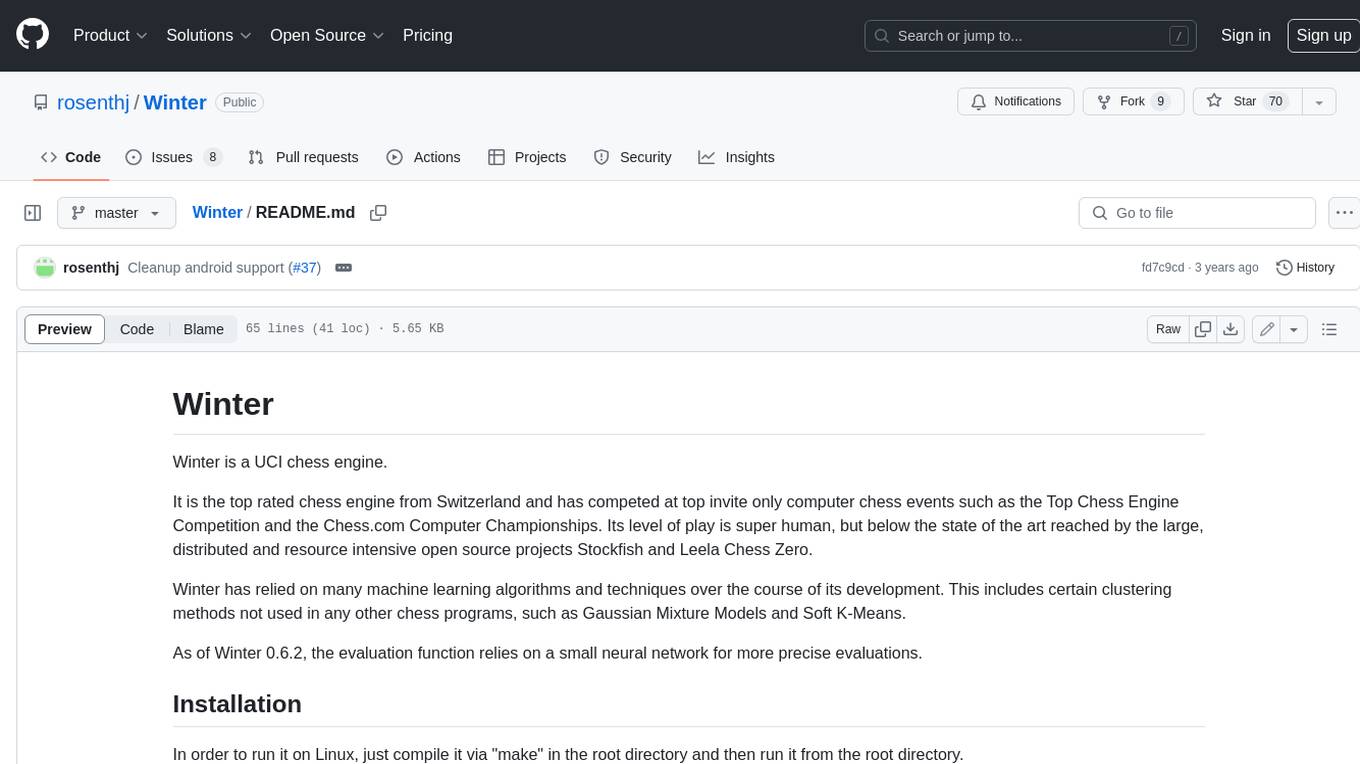The width and height of the screenshot is (1360, 764).
Task: Open the more file actions menu
Action: click(x=1344, y=213)
